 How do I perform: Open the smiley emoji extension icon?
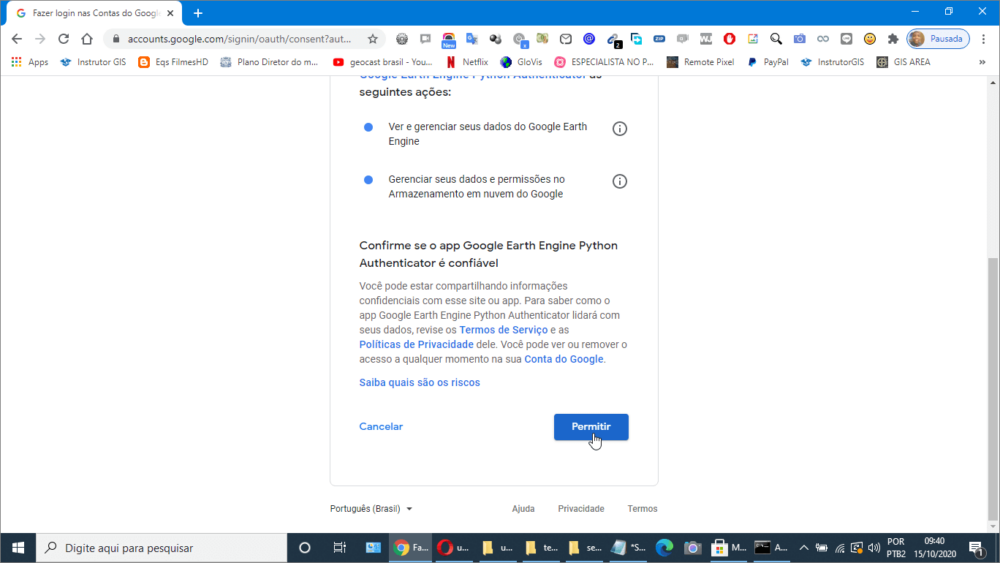pyautogui.click(x=870, y=39)
